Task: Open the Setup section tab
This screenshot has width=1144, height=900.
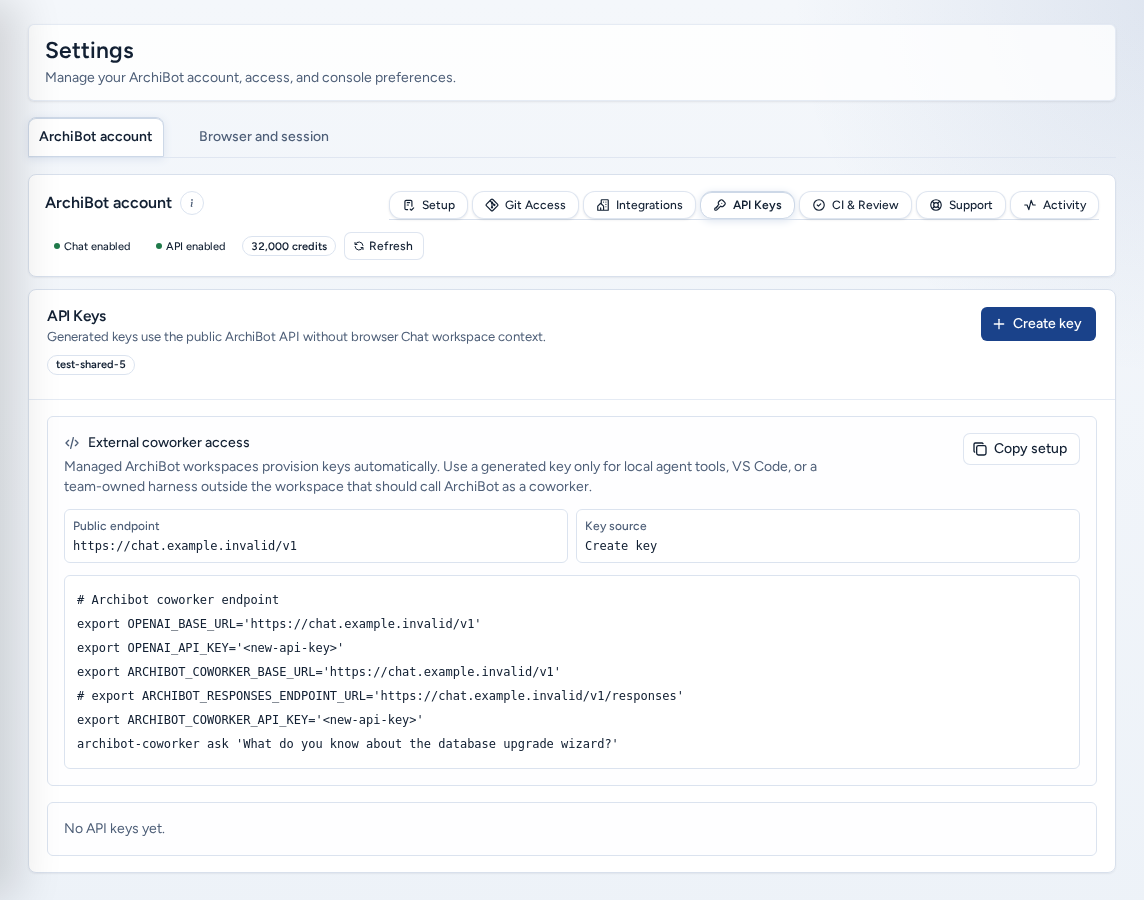Action: click(x=429, y=205)
